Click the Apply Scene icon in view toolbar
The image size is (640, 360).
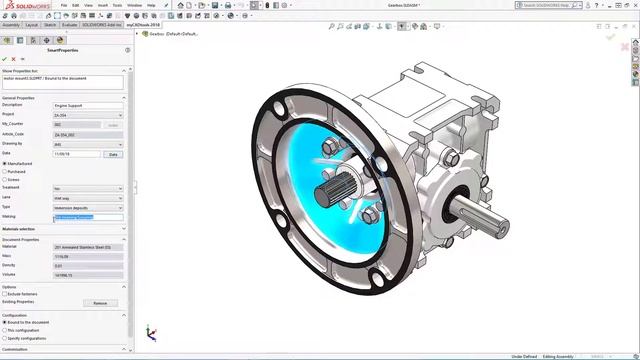pyautogui.click(x=424, y=27)
